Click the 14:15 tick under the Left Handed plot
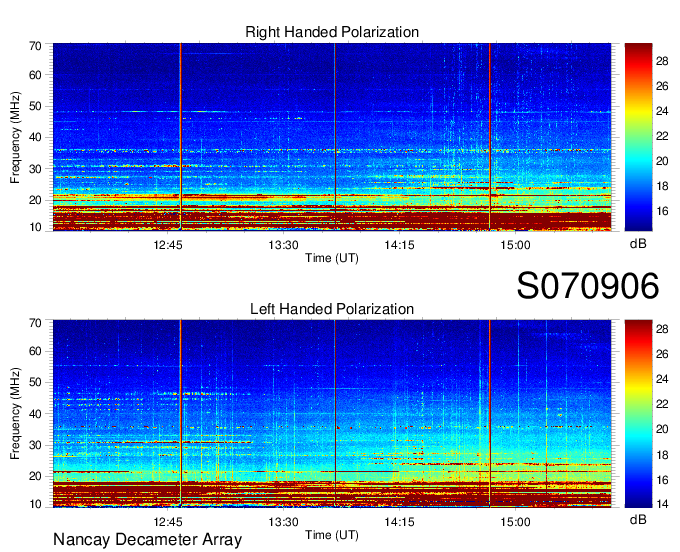 pyautogui.click(x=399, y=522)
